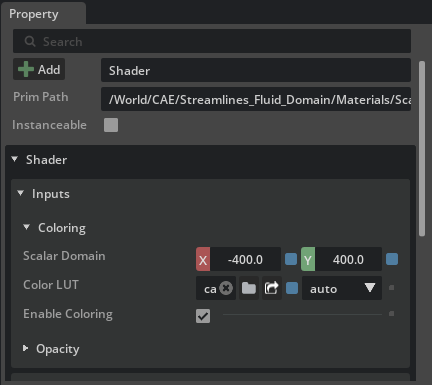Screen dimensions: 432x385
Task: Click the Instanceable label
Action: click(49, 125)
